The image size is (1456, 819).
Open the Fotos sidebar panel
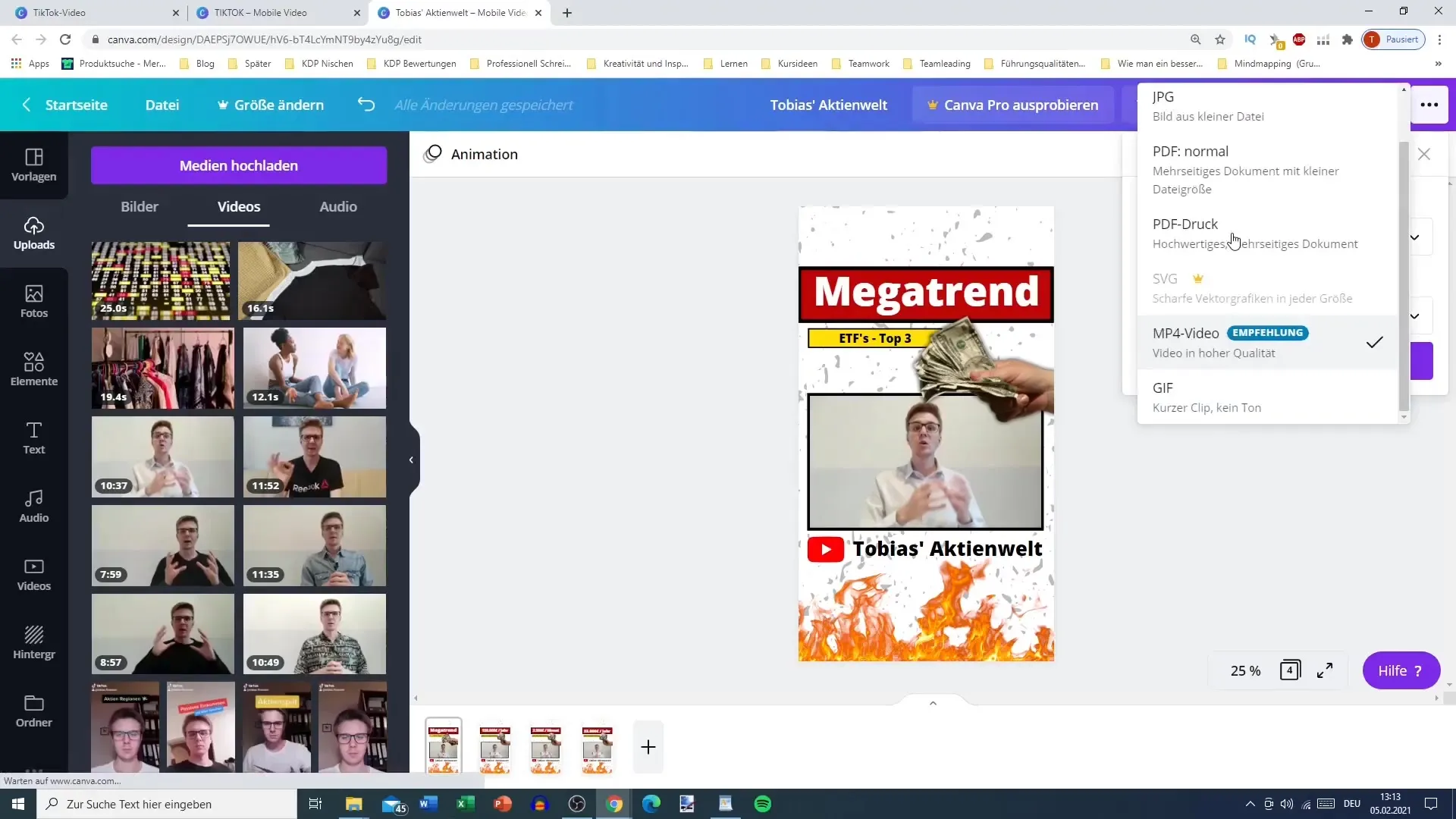click(34, 301)
